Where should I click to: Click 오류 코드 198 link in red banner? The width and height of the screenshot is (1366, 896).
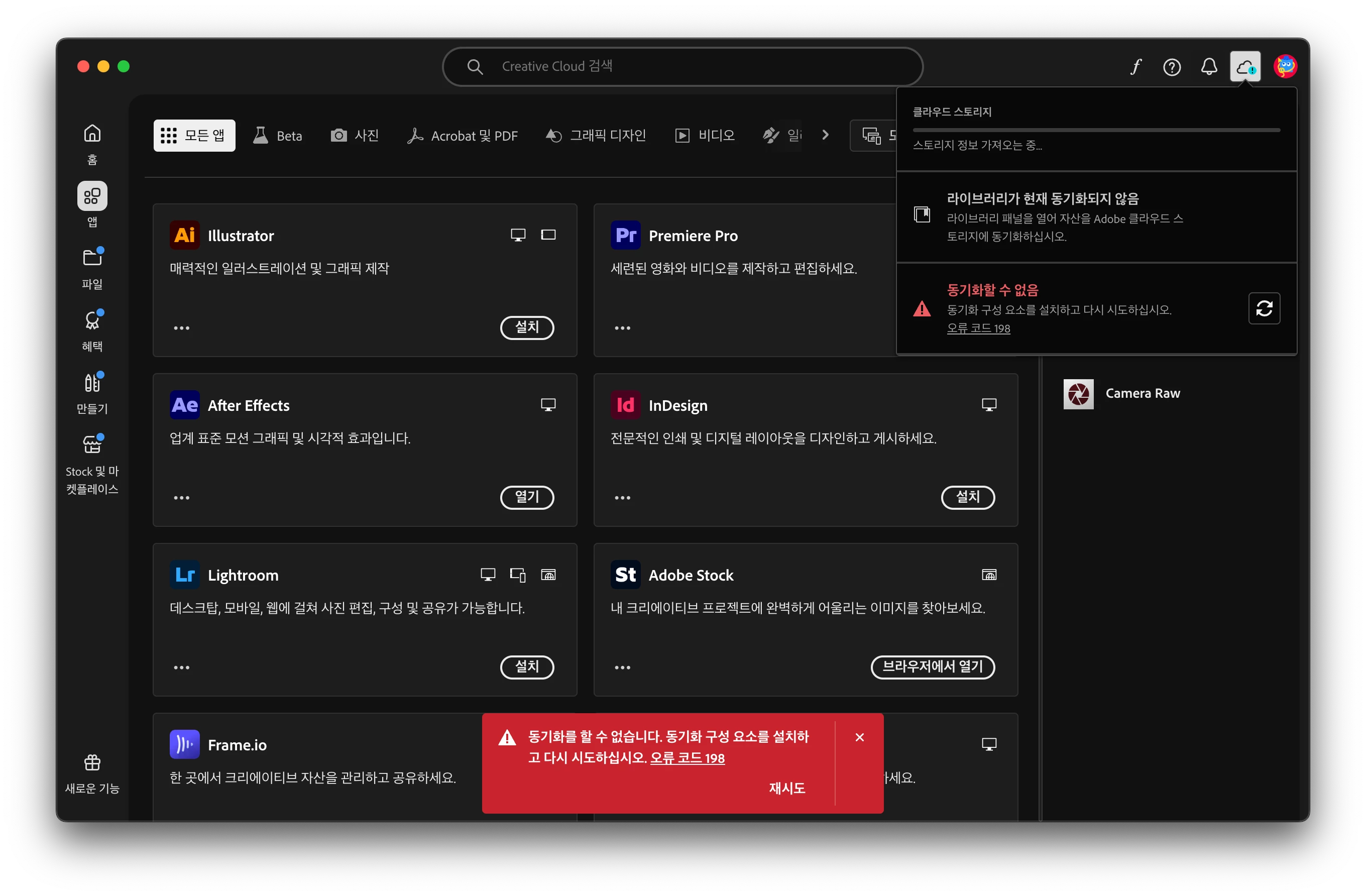687,758
